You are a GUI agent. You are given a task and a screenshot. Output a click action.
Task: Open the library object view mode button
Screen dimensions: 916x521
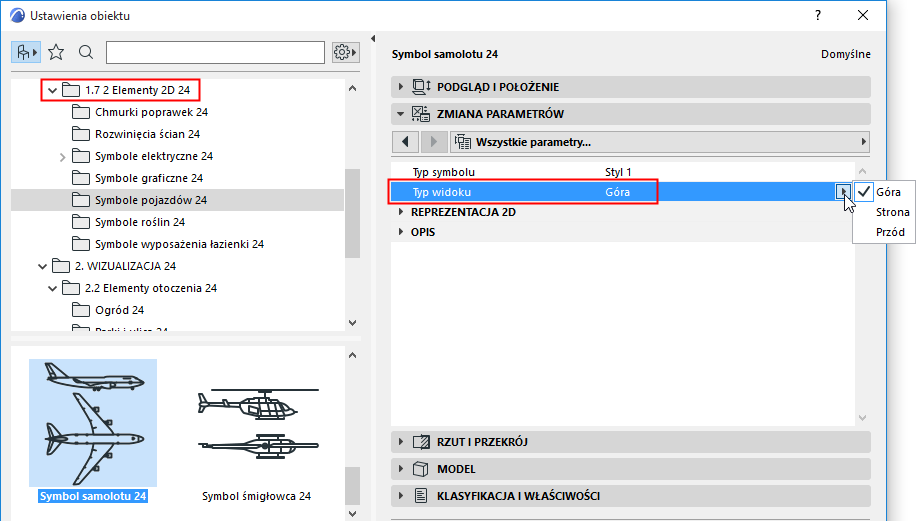[27, 52]
